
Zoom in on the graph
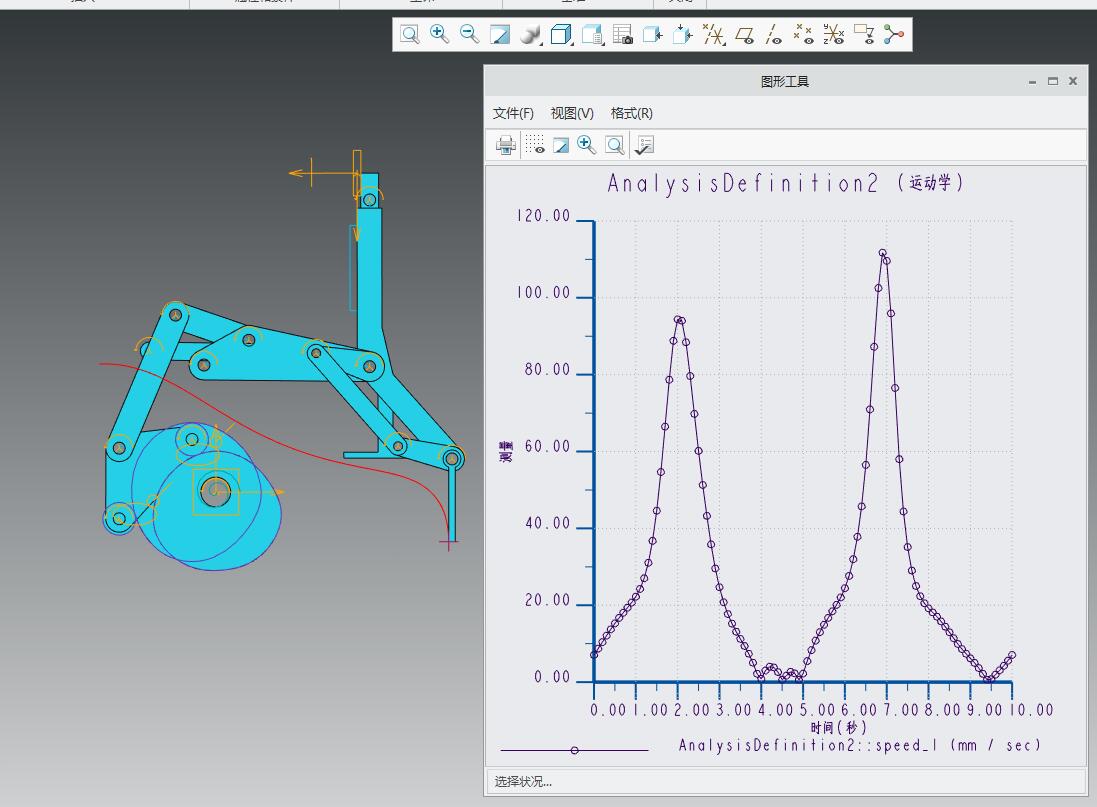[x=586, y=145]
